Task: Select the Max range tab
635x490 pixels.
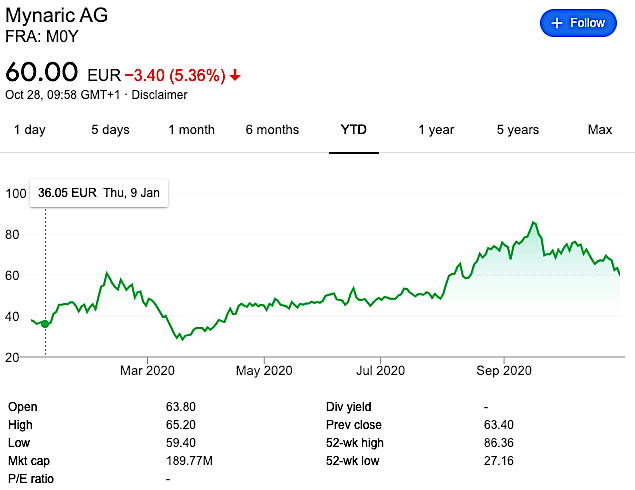Action: [x=600, y=130]
